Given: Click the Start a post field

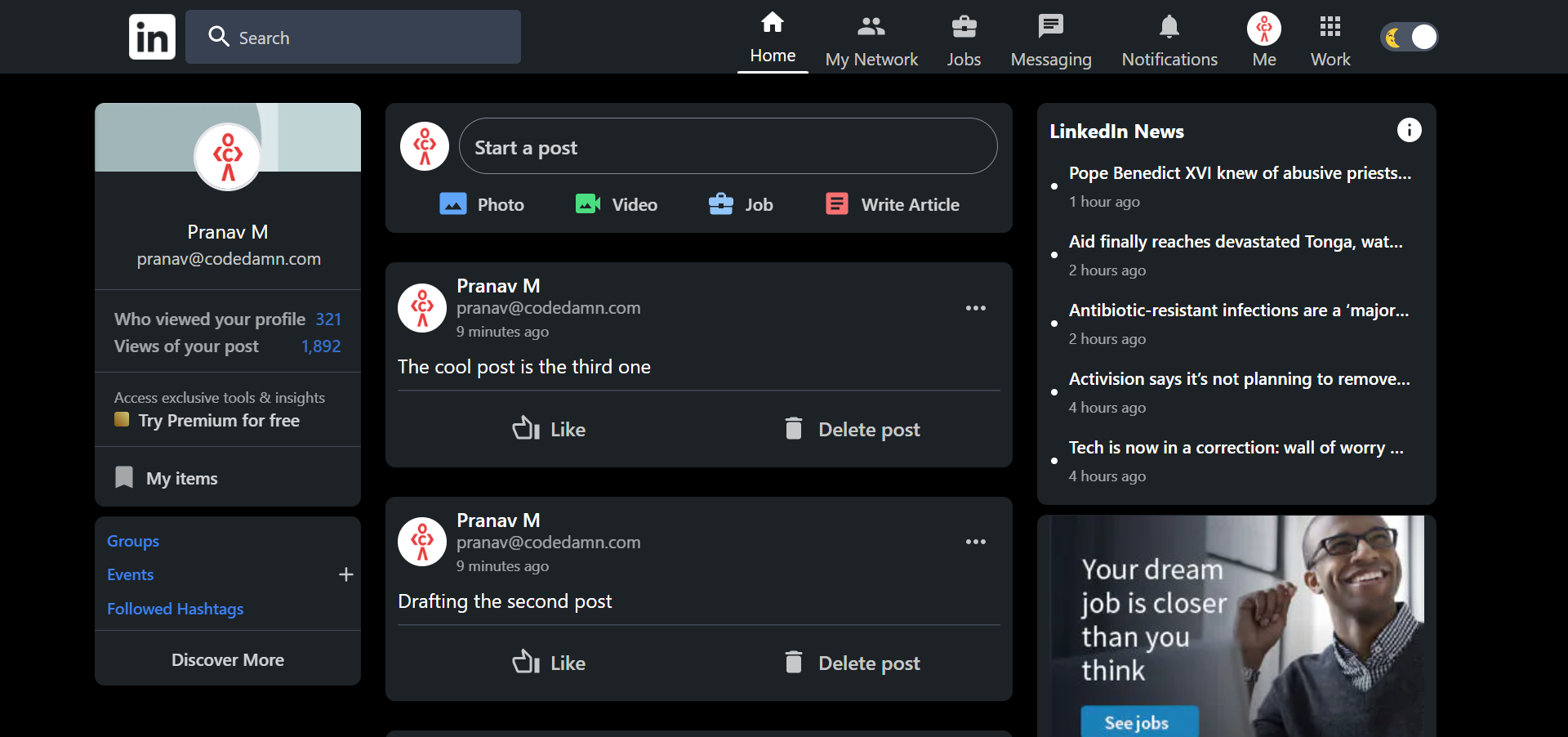Looking at the screenshot, I should (x=728, y=146).
